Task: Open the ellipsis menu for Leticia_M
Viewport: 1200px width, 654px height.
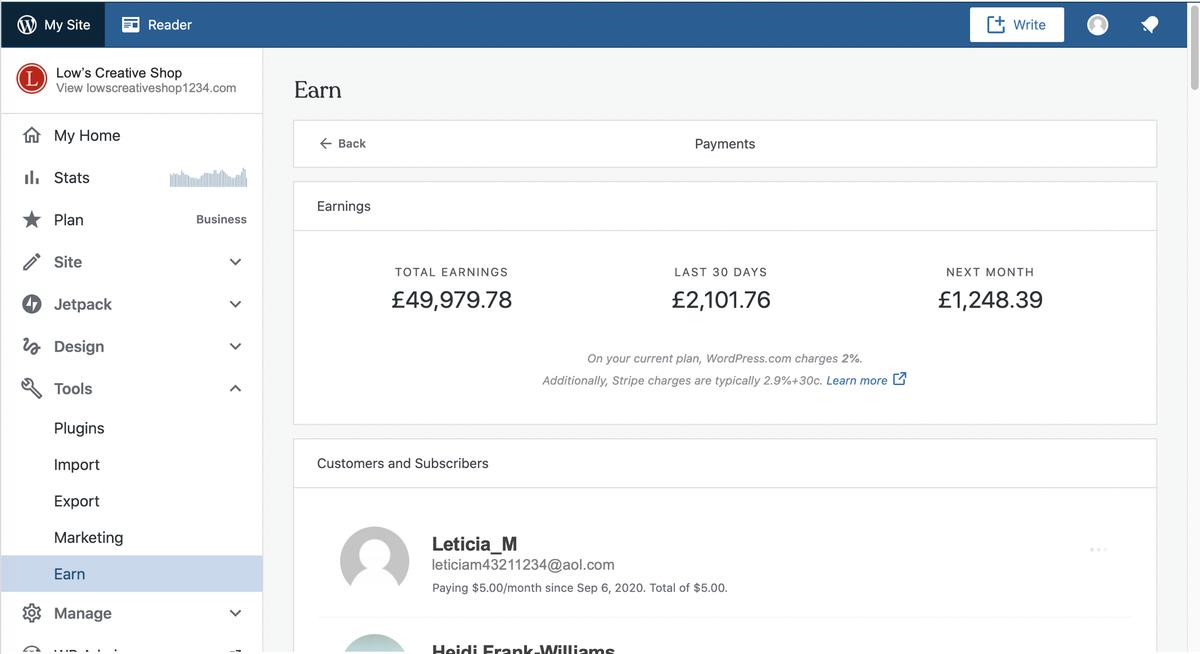Action: [x=1098, y=549]
